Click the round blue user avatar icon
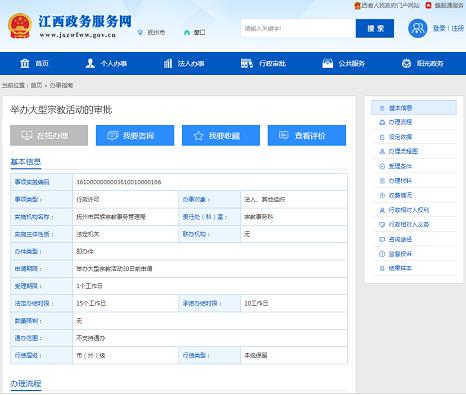 (417, 28)
